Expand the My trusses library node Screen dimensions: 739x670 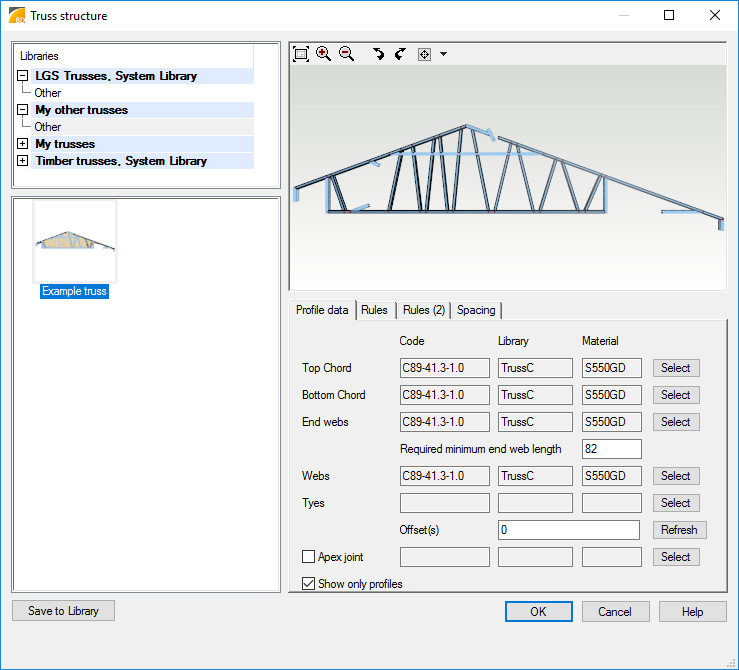(22, 144)
